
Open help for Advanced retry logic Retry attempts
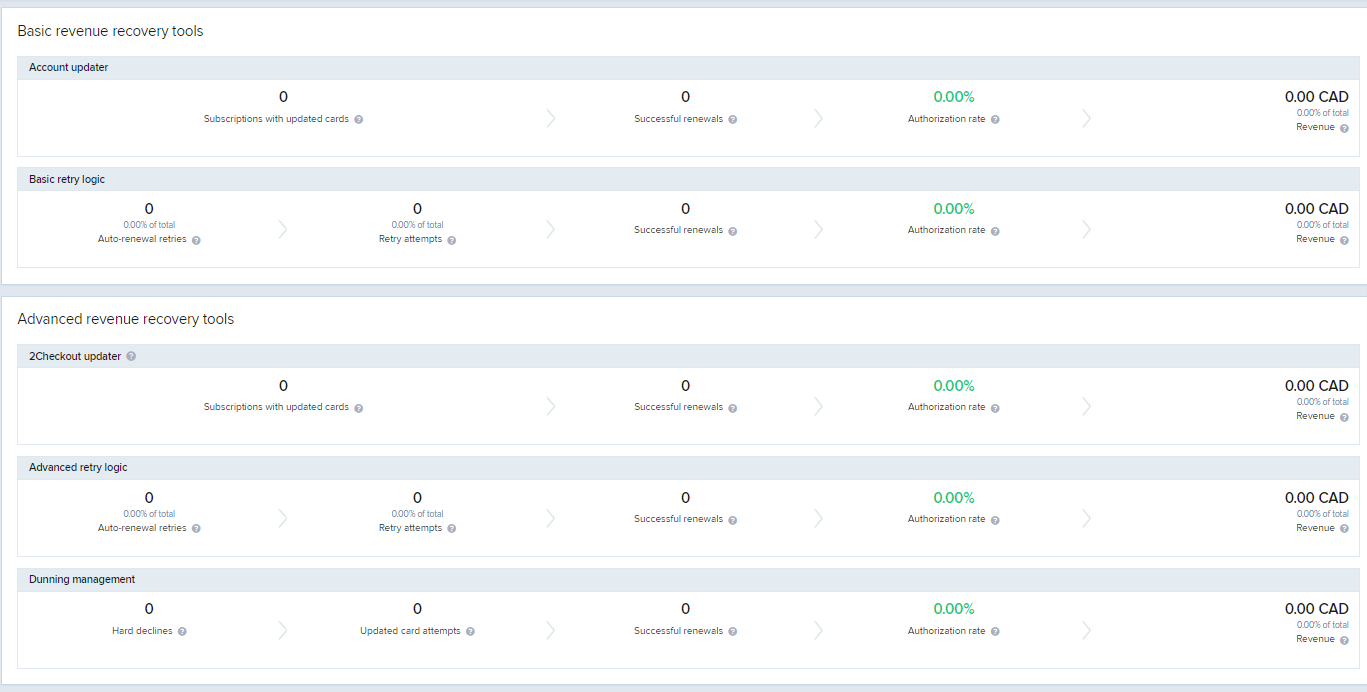(452, 529)
